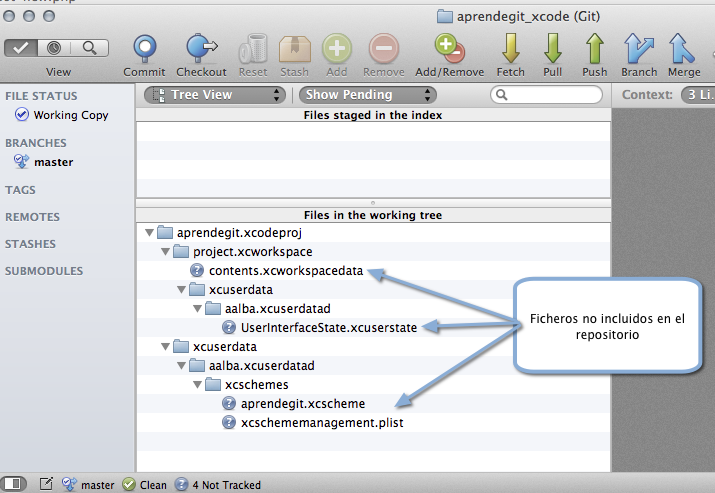Click the Add/Remove toolbar icon
Screen dimensions: 715x493
449,49
